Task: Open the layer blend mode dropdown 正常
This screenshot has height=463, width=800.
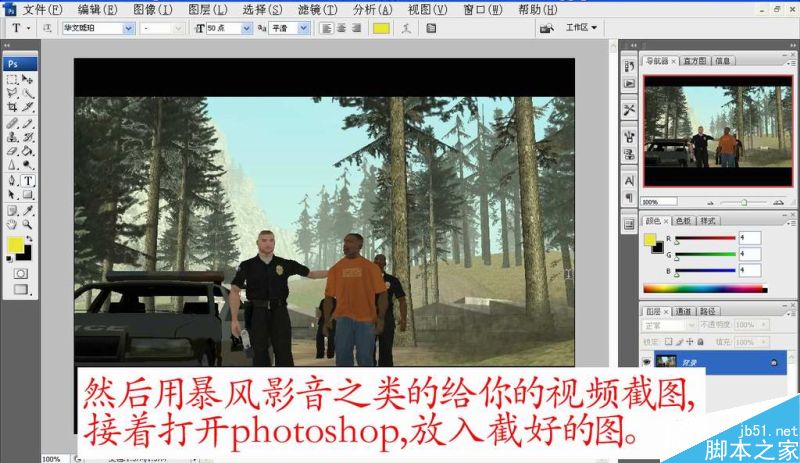Action: [669, 325]
